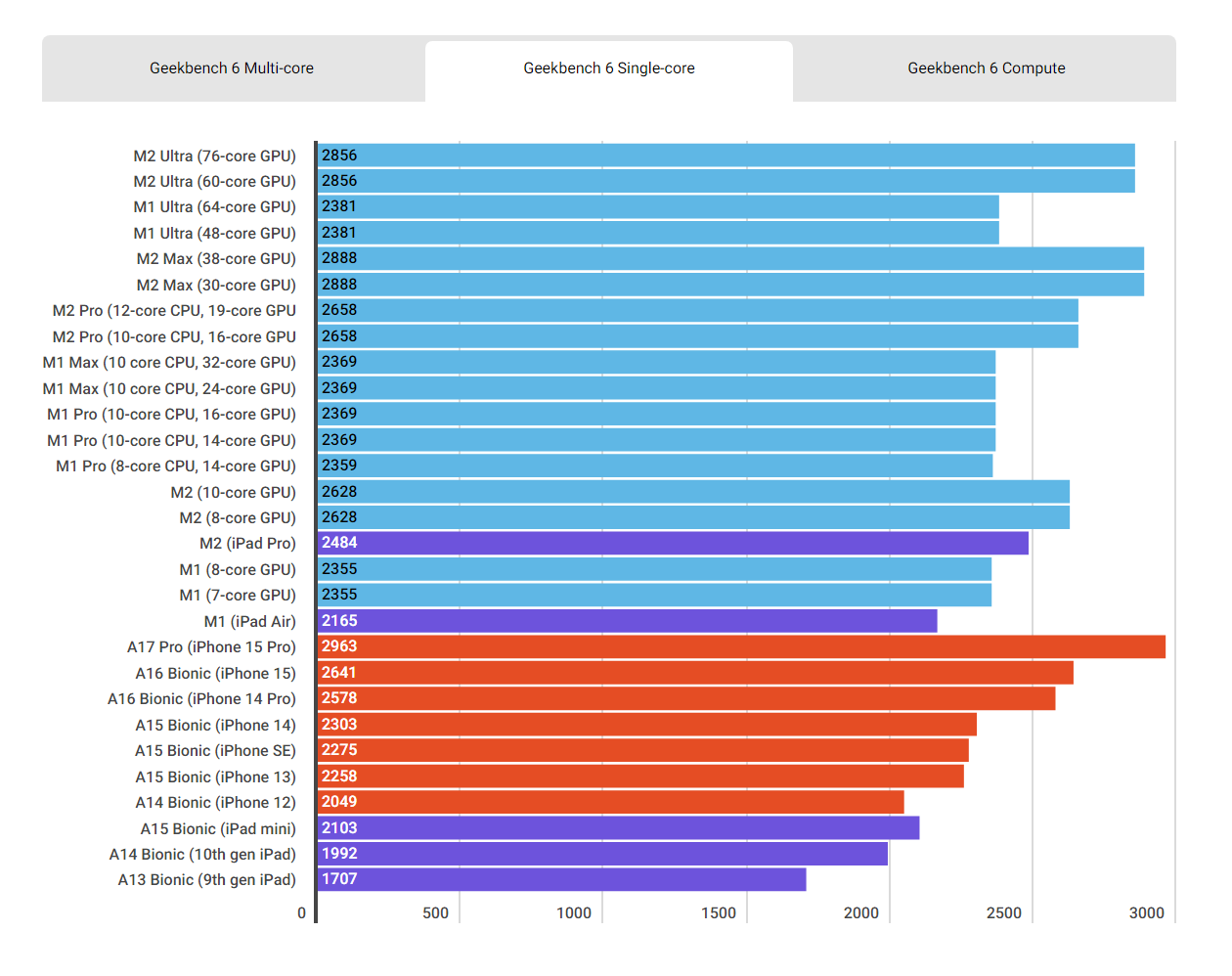Click the M2 Ultra (76-core GPU) bar
The width and height of the screenshot is (1232, 976).
pyautogui.click(x=726, y=155)
